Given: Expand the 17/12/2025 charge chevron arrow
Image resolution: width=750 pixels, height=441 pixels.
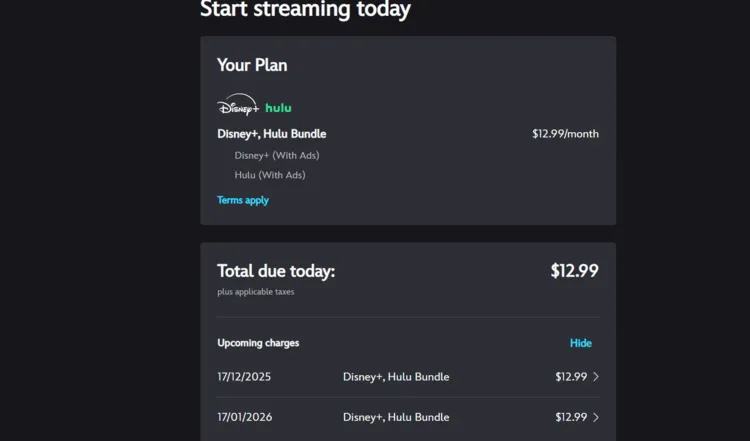Looking at the screenshot, I should pyautogui.click(x=596, y=377).
